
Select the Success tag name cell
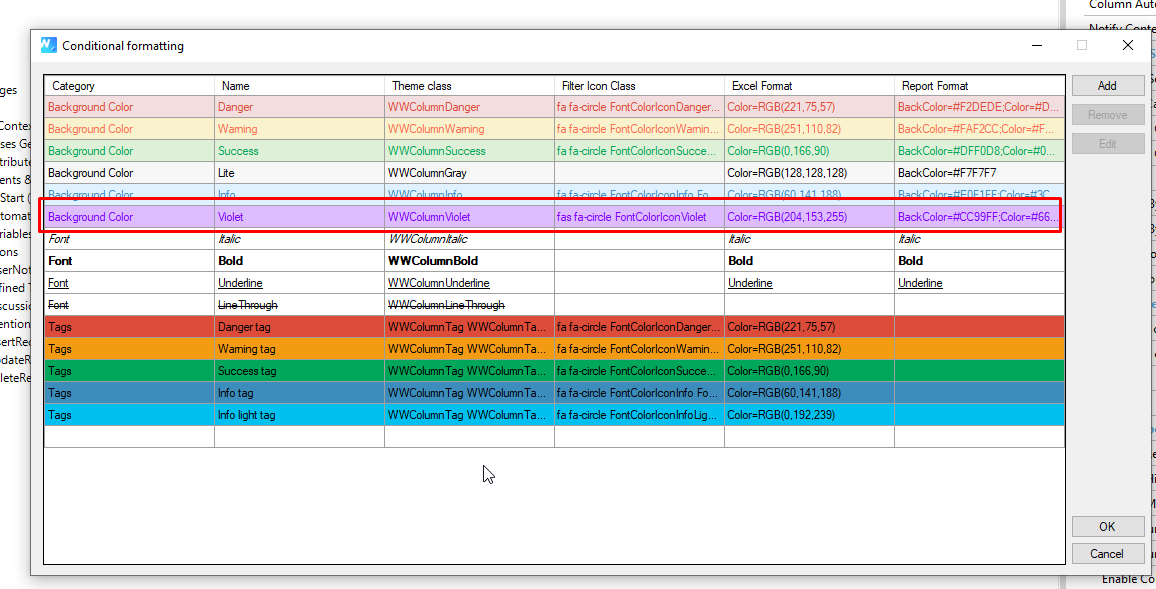(x=299, y=371)
